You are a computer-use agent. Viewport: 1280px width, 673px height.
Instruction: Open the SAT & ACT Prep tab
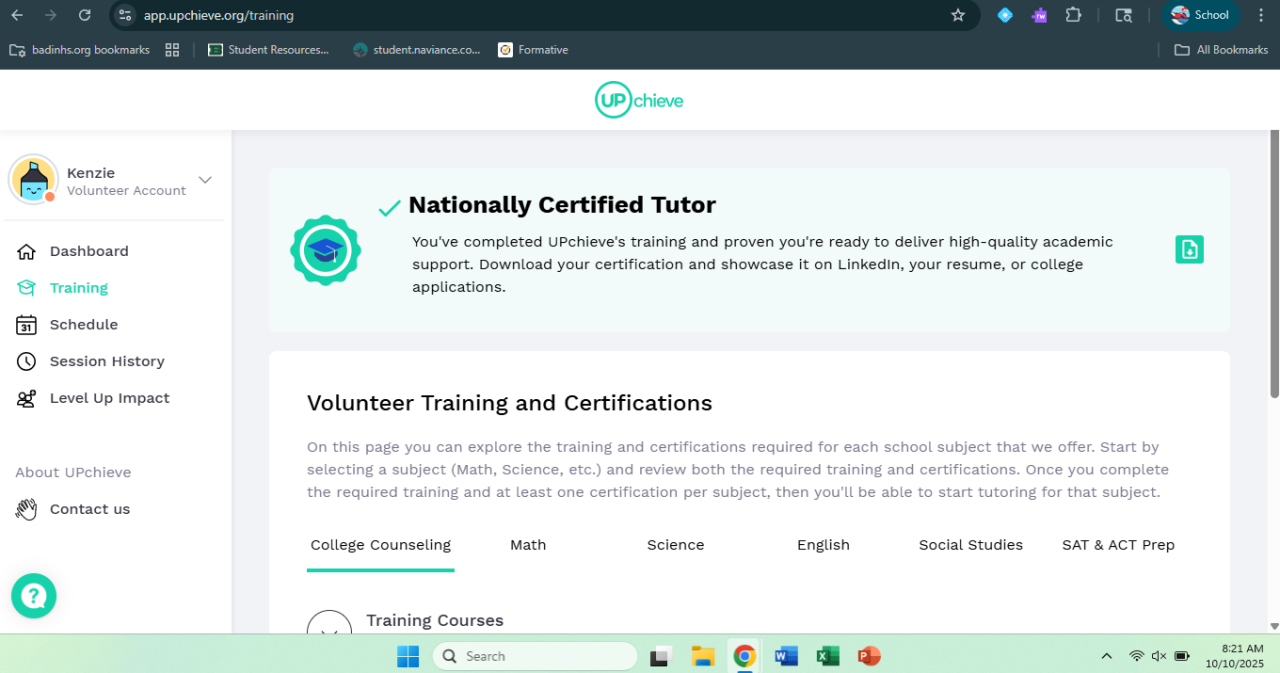pos(1118,545)
